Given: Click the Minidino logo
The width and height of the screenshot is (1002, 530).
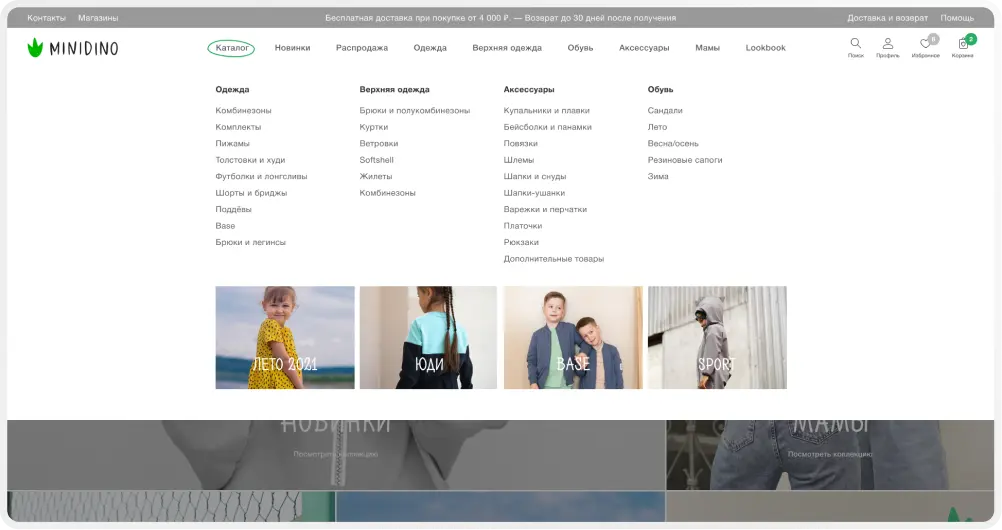Looking at the screenshot, I should click(72, 47).
